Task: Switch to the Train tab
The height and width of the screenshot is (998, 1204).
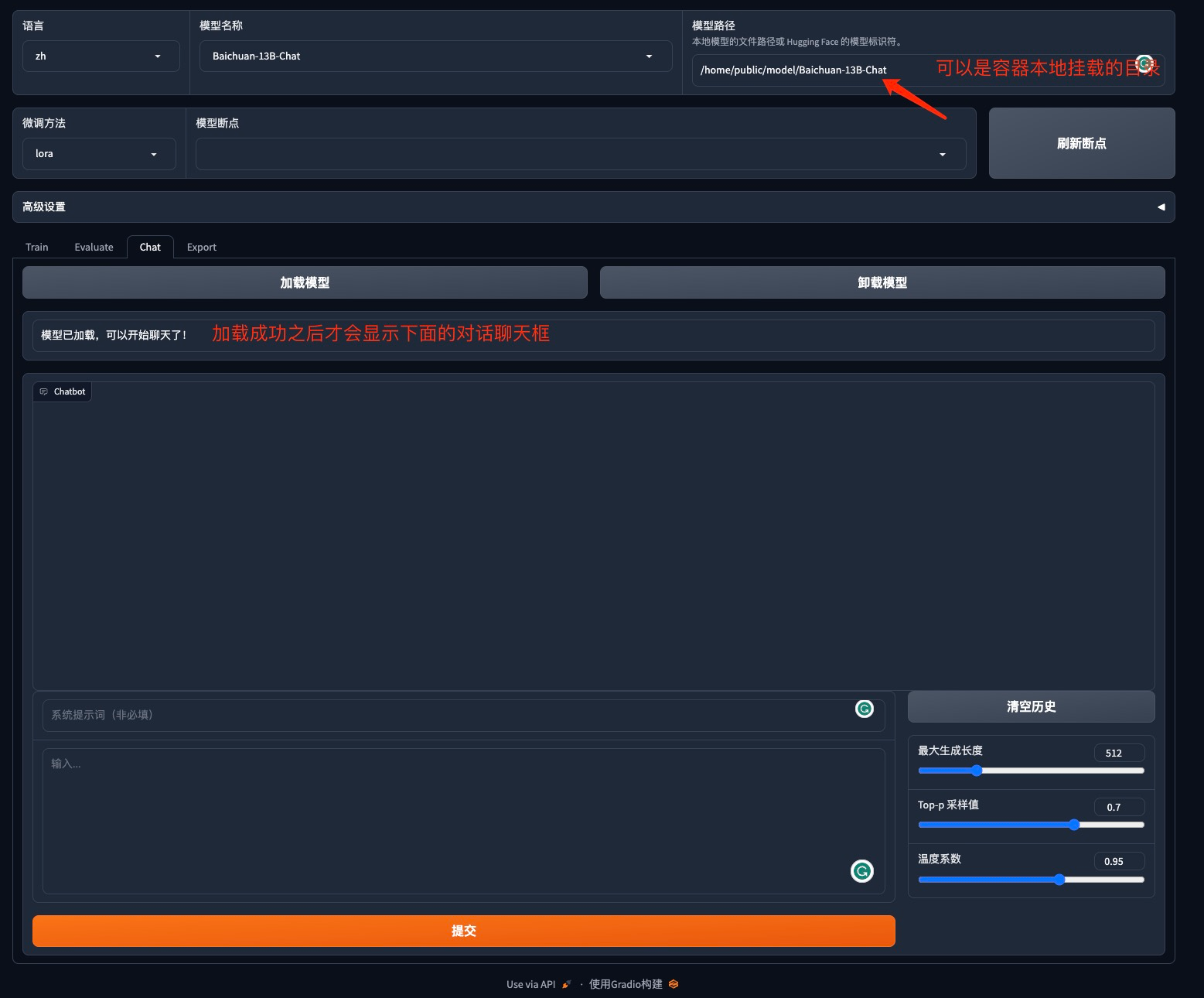Action: pos(36,248)
